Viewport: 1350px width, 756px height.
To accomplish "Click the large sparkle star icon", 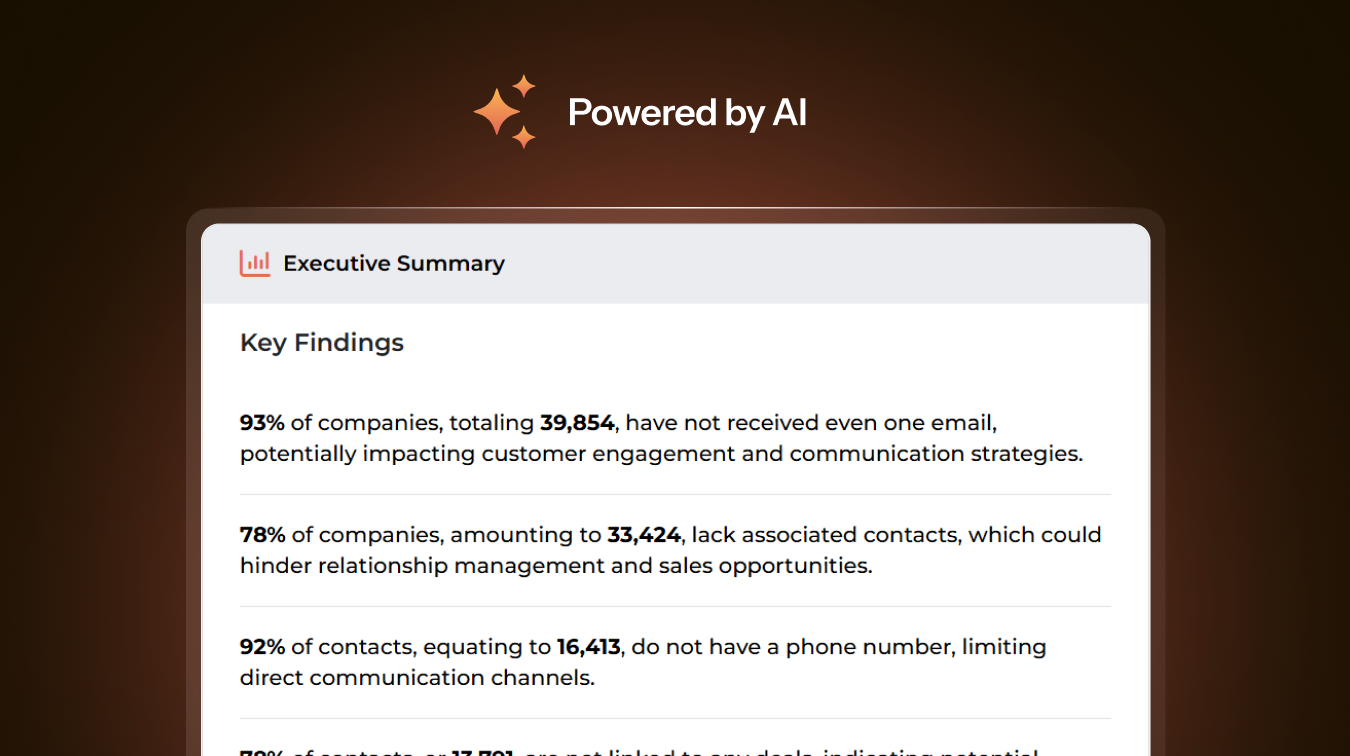I will pyautogui.click(x=496, y=111).
